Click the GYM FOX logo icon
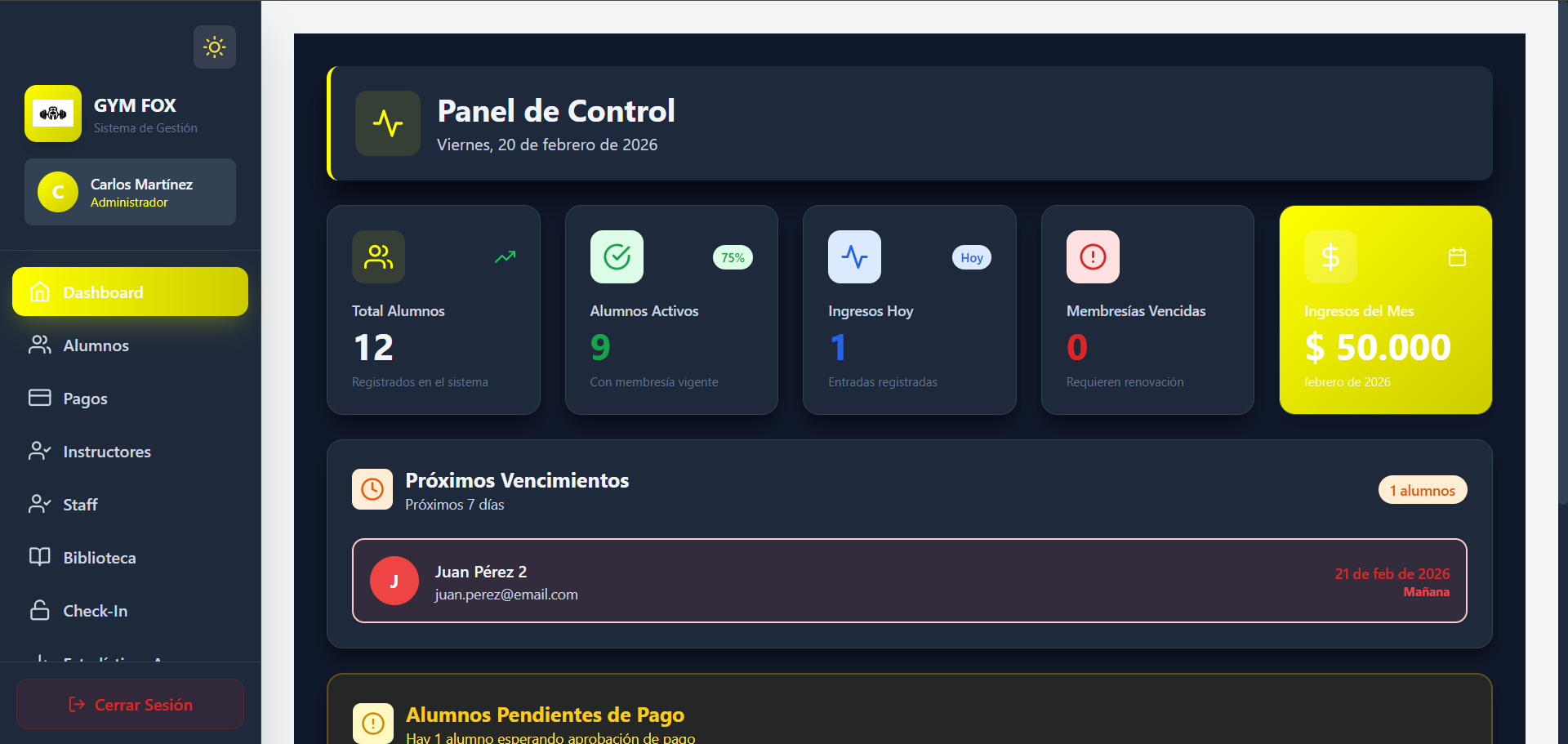The height and width of the screenshot is (744, 1568). 53,114
